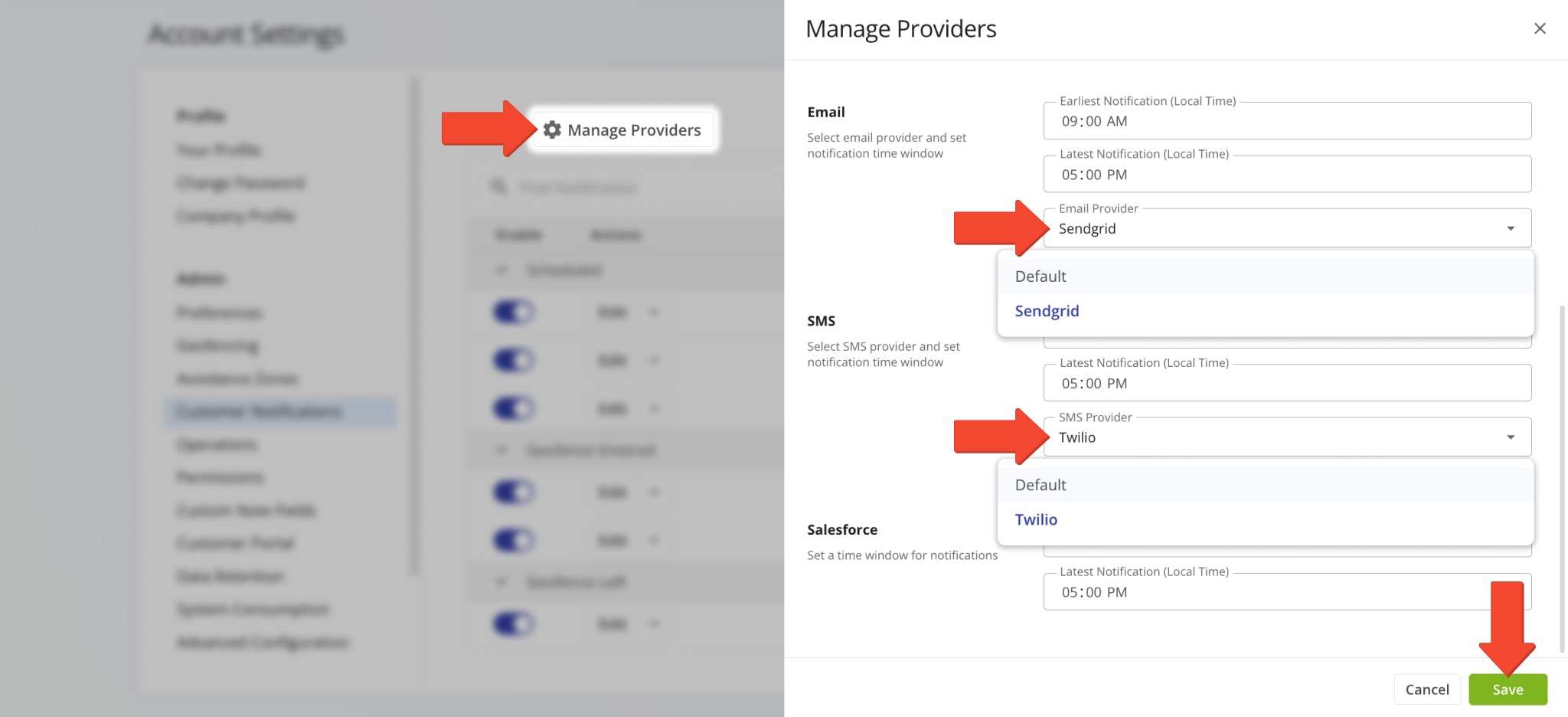Click the SMS Provider Twilio combo box
This screenshot has height=717, width=1568.
1287,437
